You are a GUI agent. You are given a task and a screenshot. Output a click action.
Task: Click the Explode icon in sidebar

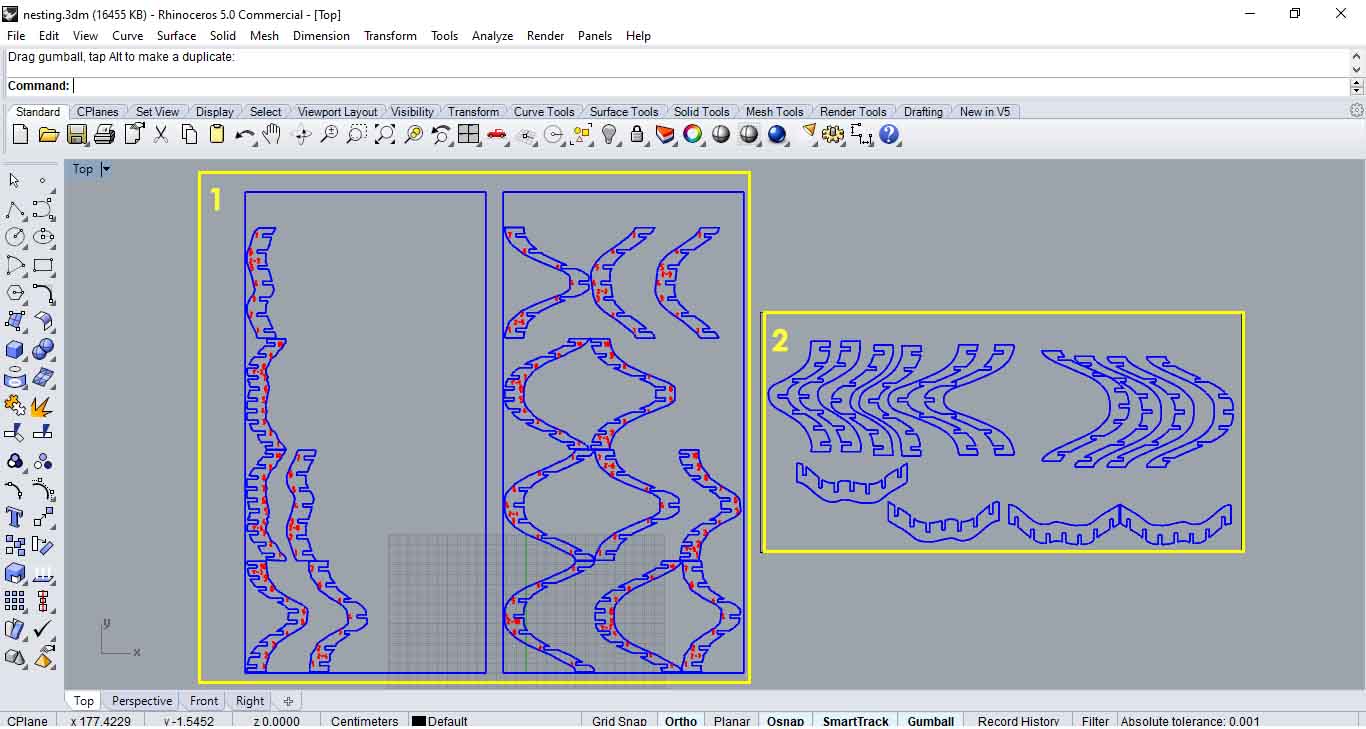coord(42,406)
